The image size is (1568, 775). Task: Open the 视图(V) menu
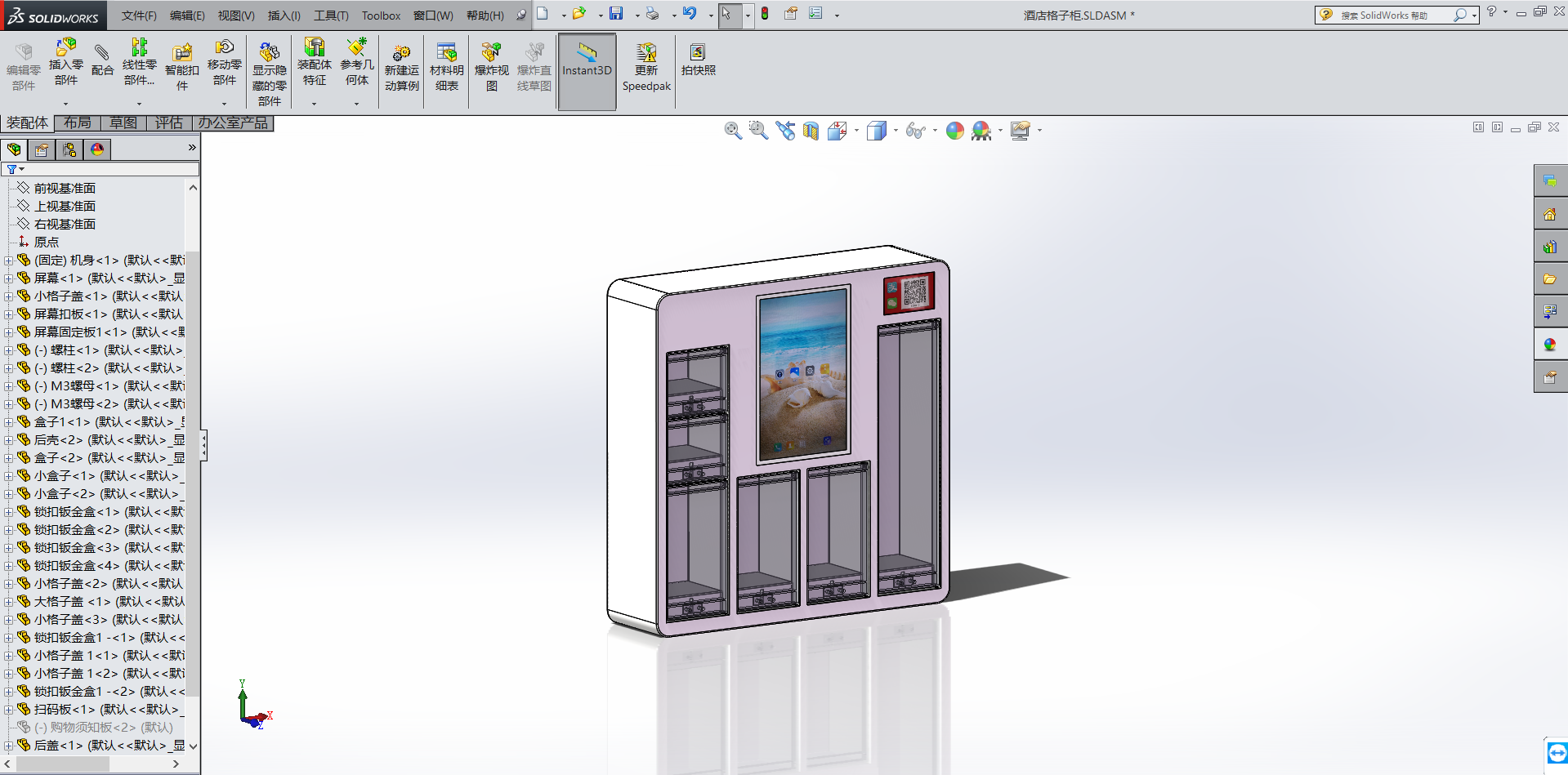(236, 16)
